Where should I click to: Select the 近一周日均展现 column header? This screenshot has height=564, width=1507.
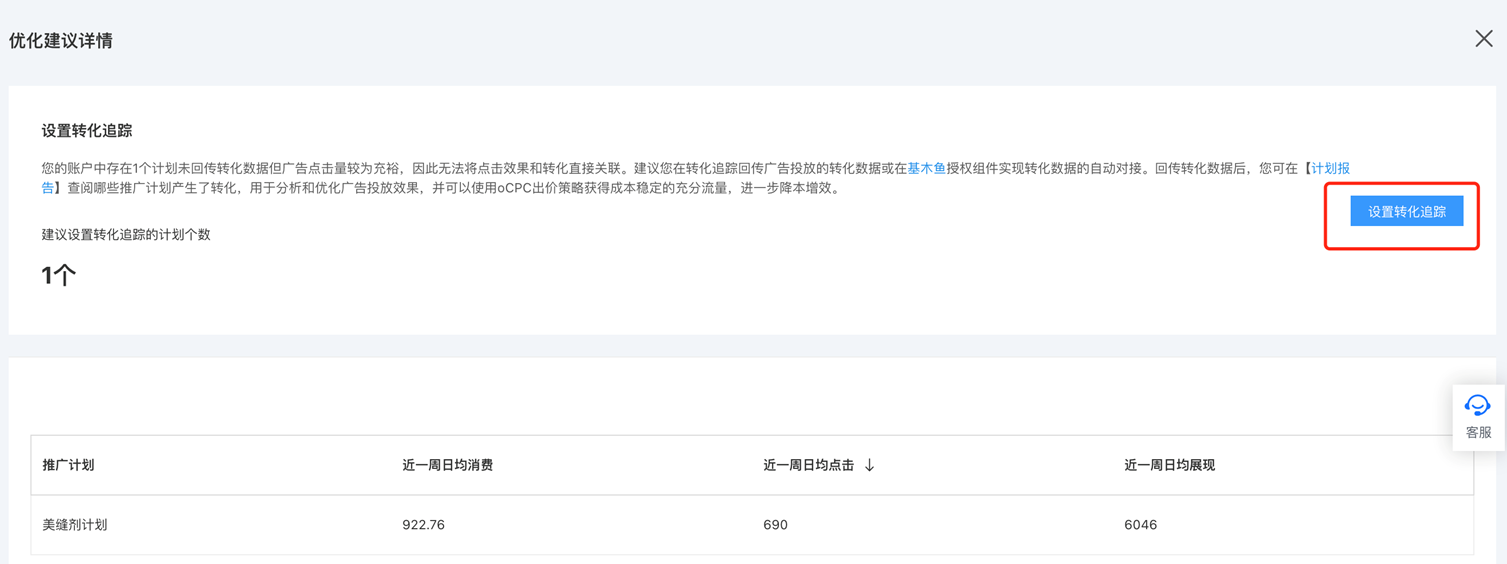[x=1169, y=465]
